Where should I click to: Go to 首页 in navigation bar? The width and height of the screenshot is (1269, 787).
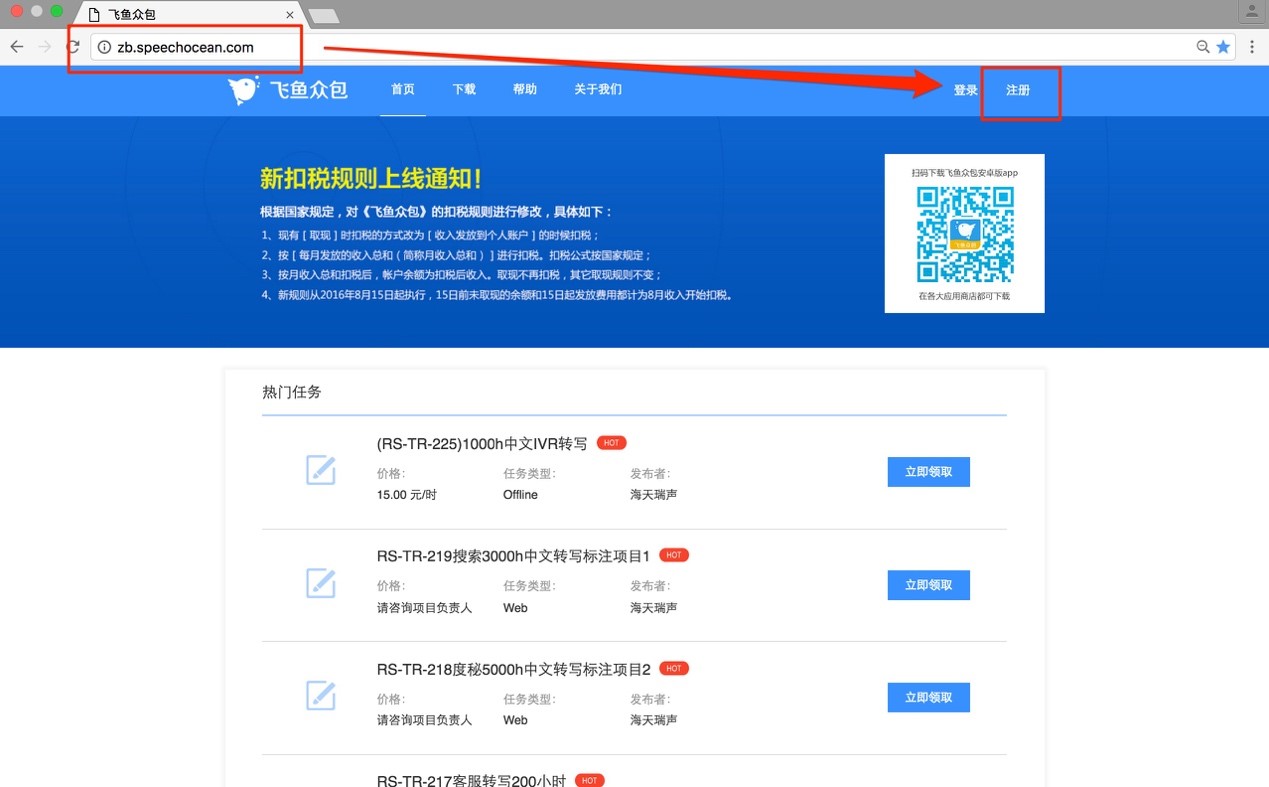click(403, 90)
